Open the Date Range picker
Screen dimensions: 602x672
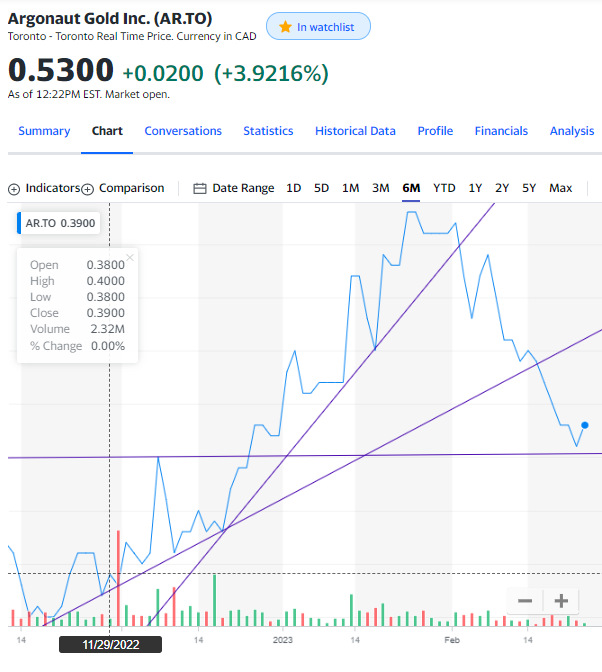pyautogui.click(x=243, y=188)
